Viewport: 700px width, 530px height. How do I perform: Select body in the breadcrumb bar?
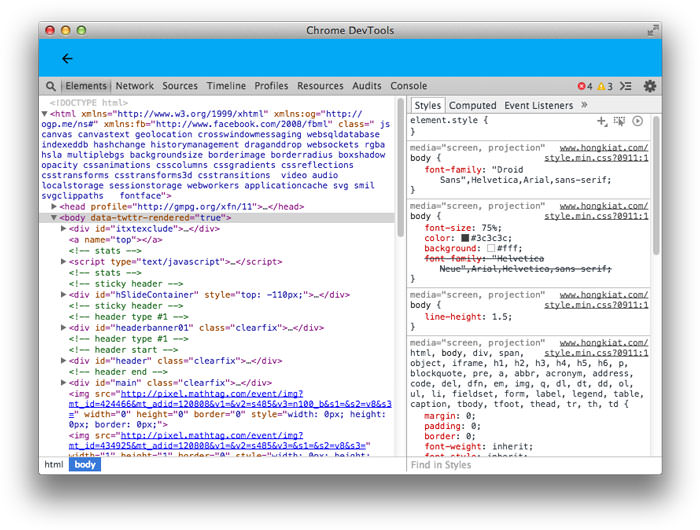[85, 465]
